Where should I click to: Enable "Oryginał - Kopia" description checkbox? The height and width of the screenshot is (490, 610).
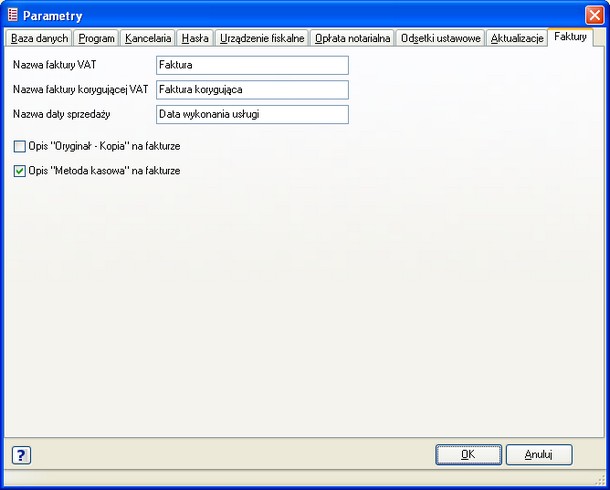20,146
